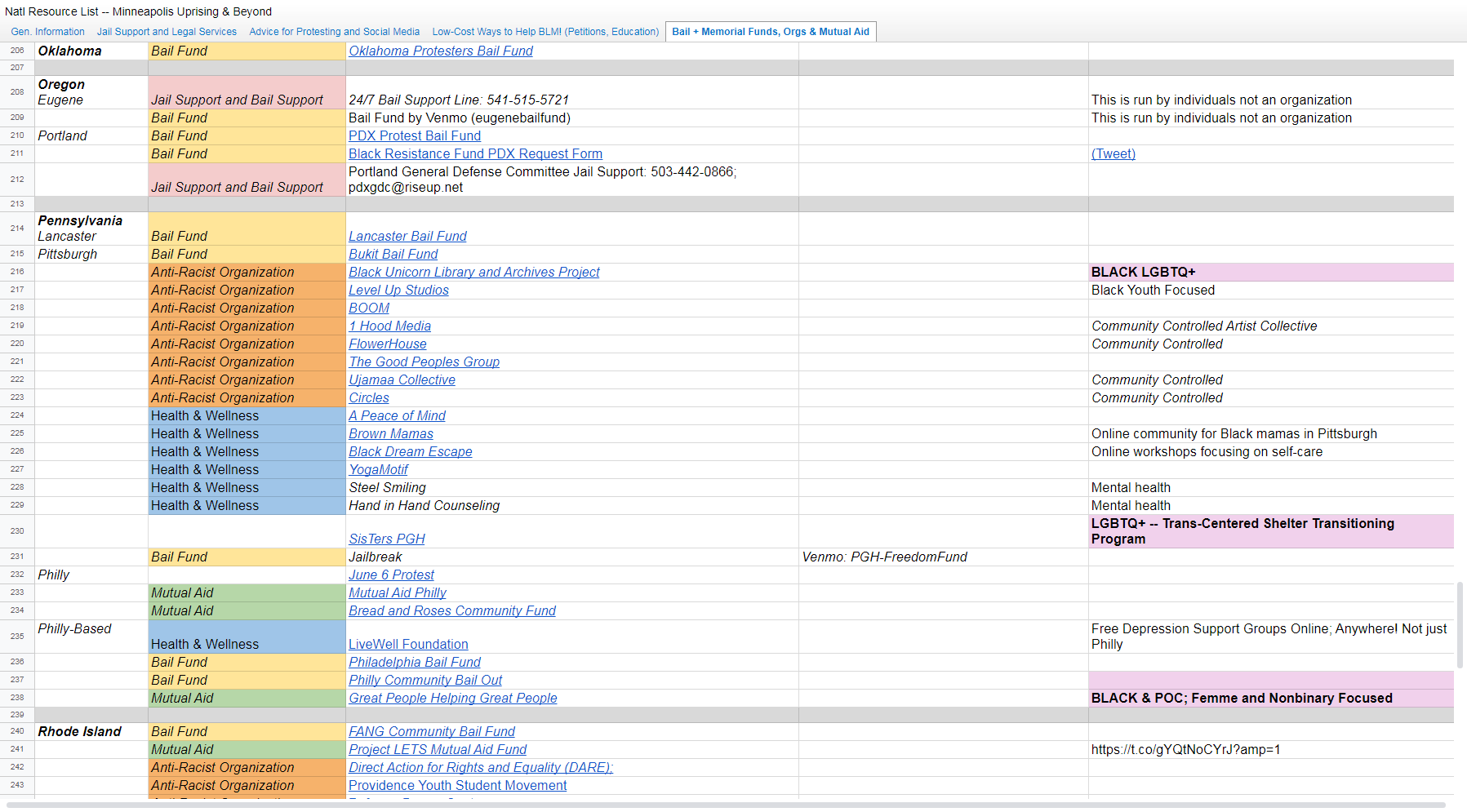Open the BOOM link

369,308
